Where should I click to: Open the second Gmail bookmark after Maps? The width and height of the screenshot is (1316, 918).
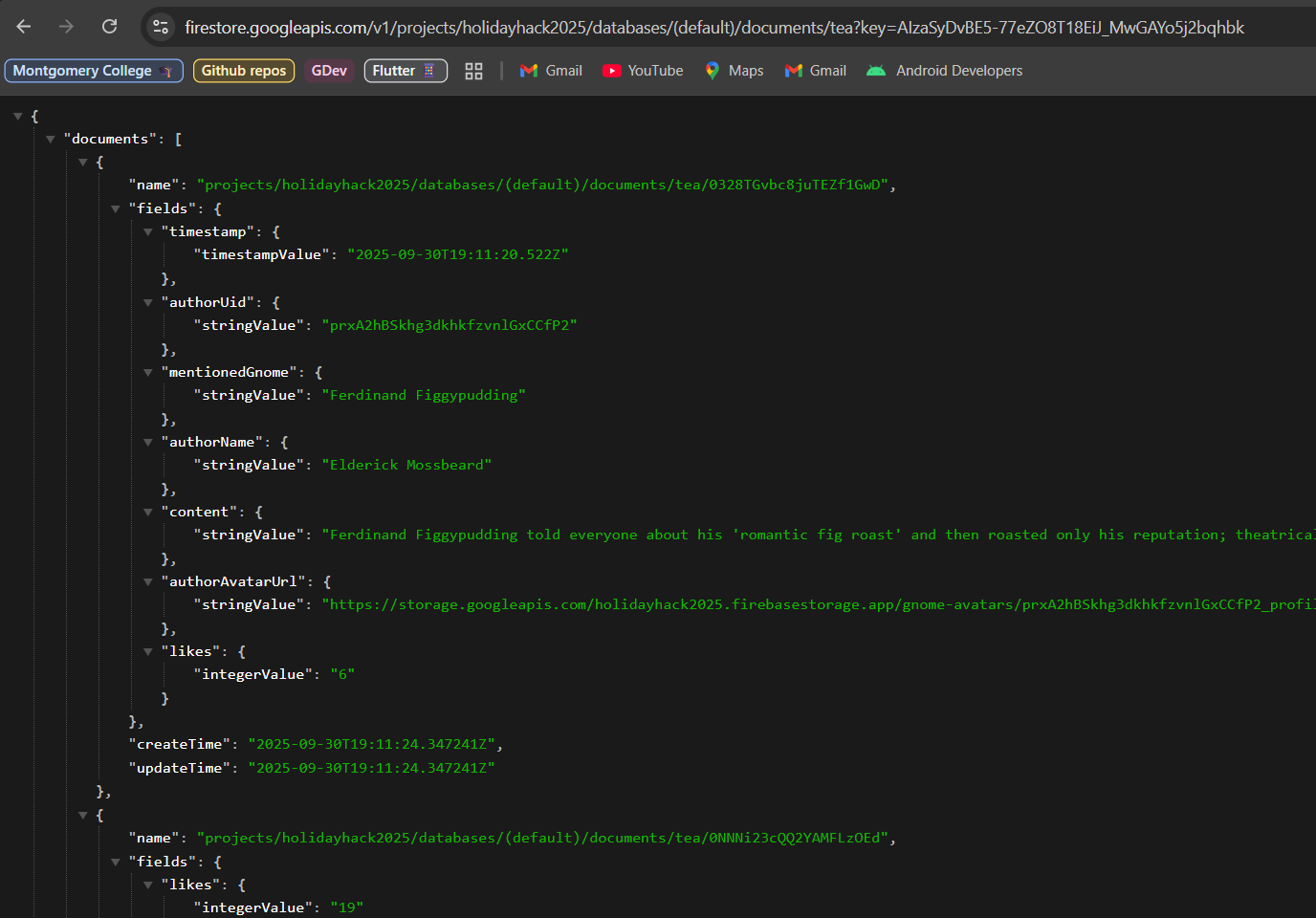point(816,71)
